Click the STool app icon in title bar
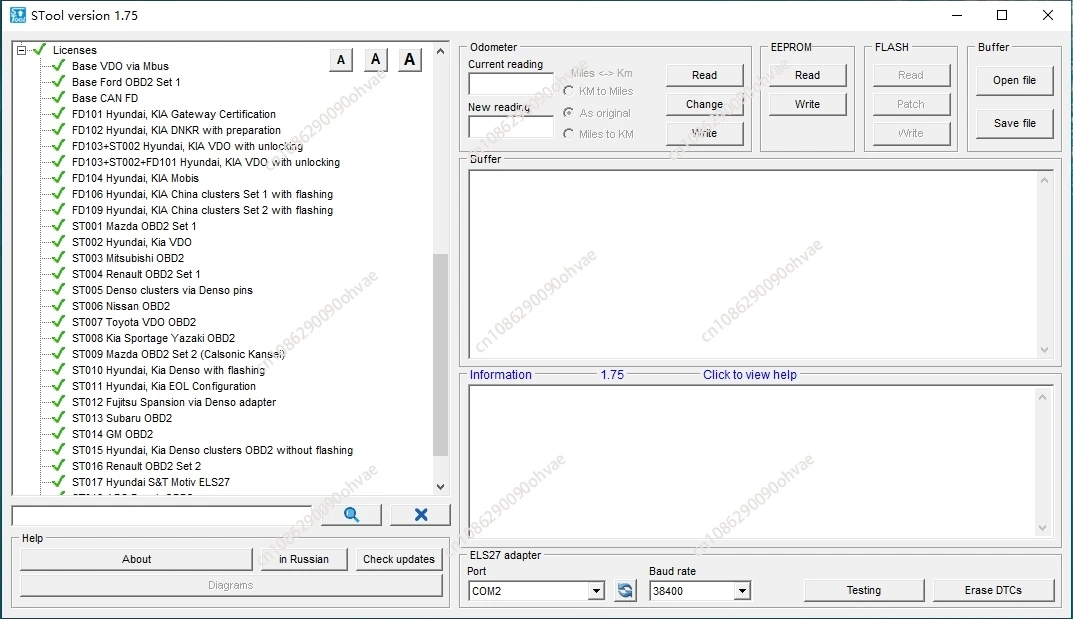 [18, 15]
